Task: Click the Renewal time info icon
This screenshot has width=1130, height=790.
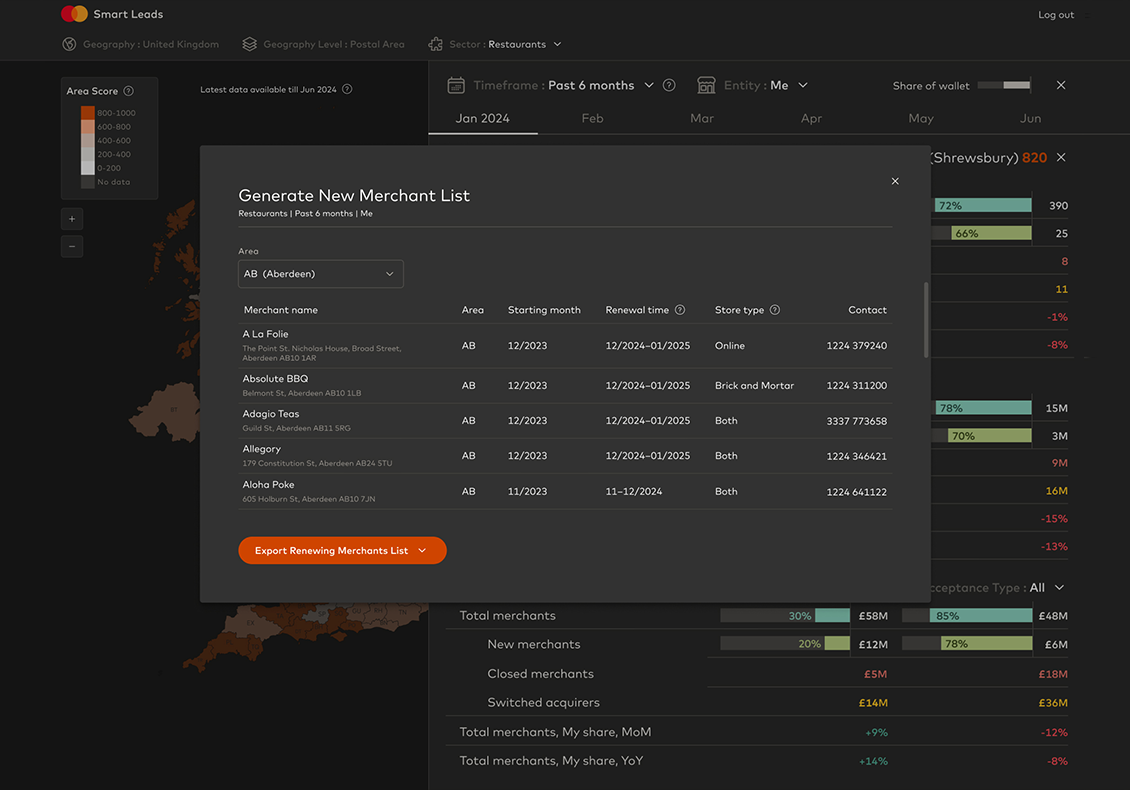Action: 680,310
